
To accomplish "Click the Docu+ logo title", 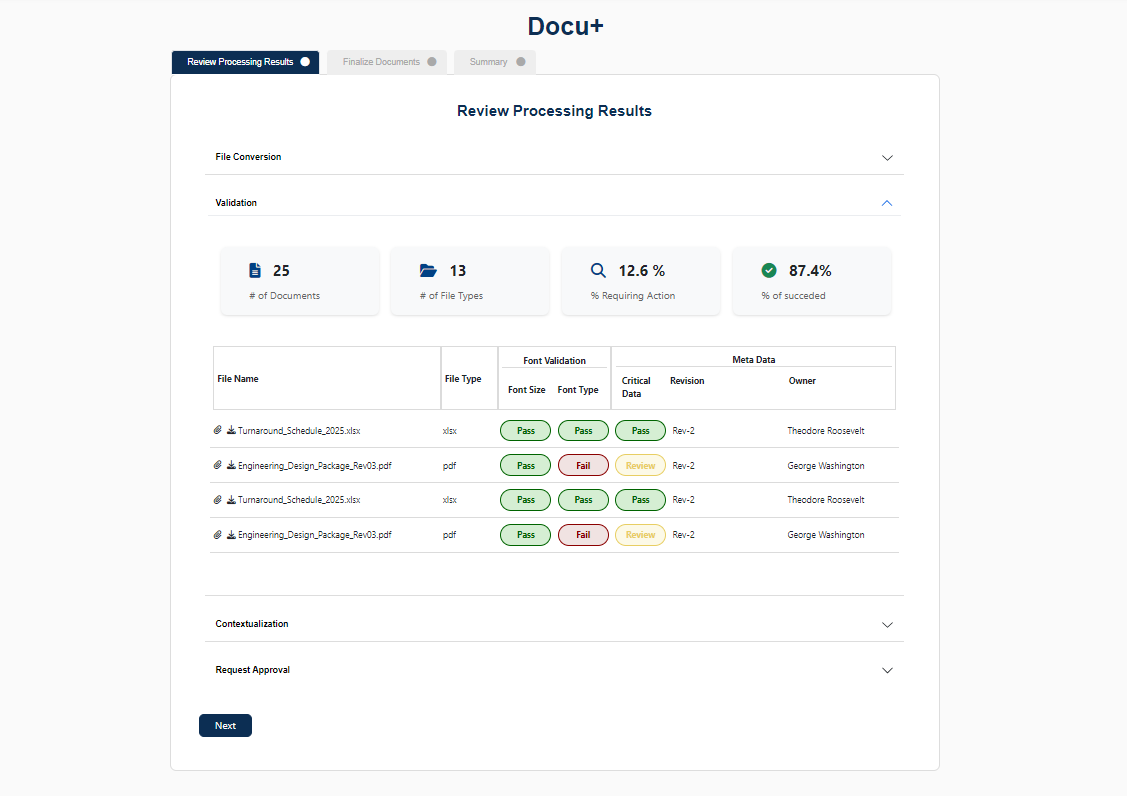I will click(x=565, y=26).
